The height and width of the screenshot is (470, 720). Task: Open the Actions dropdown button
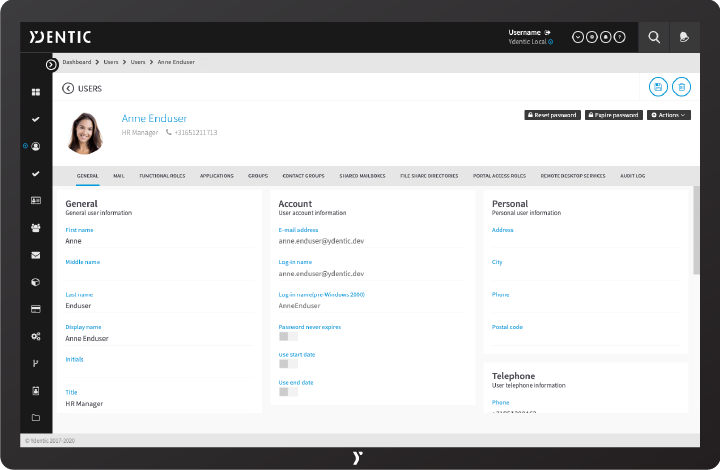coord(669,115)
